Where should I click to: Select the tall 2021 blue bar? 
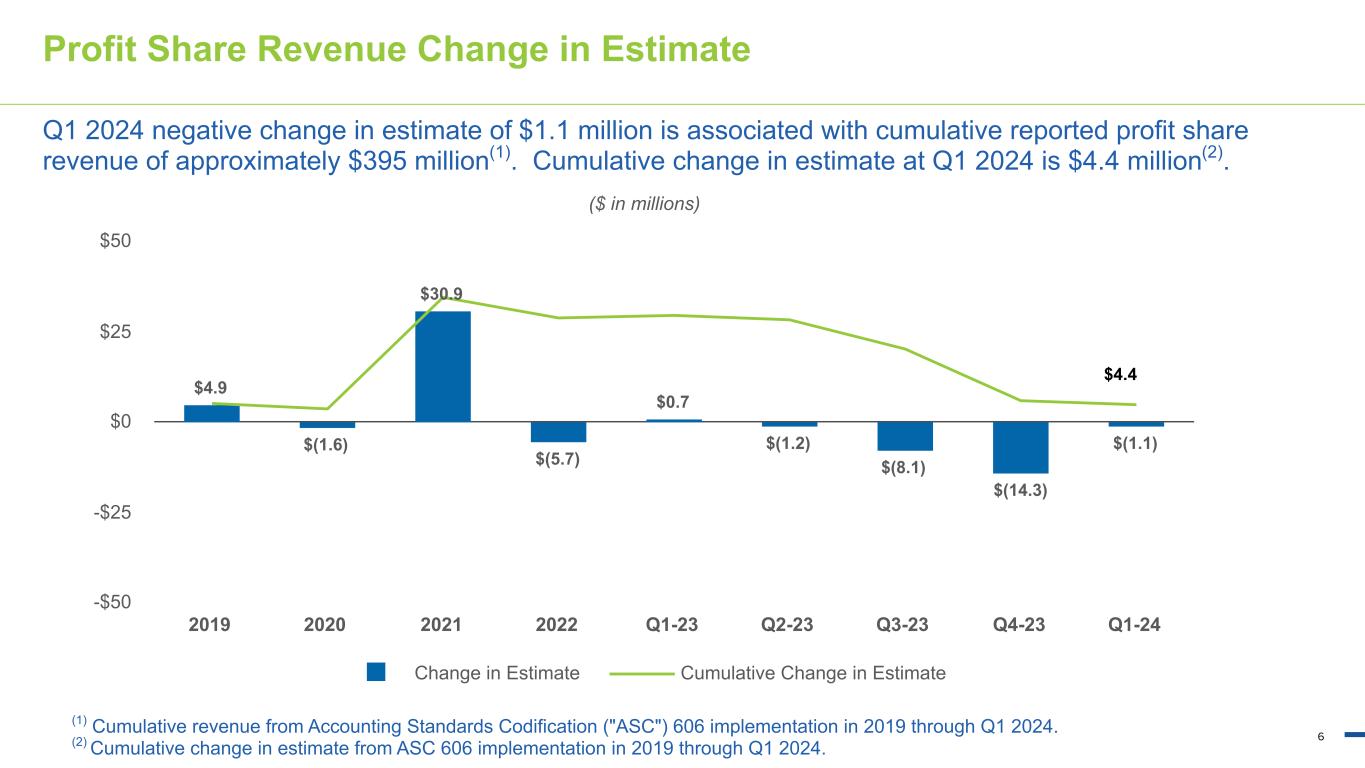(442, 366)
